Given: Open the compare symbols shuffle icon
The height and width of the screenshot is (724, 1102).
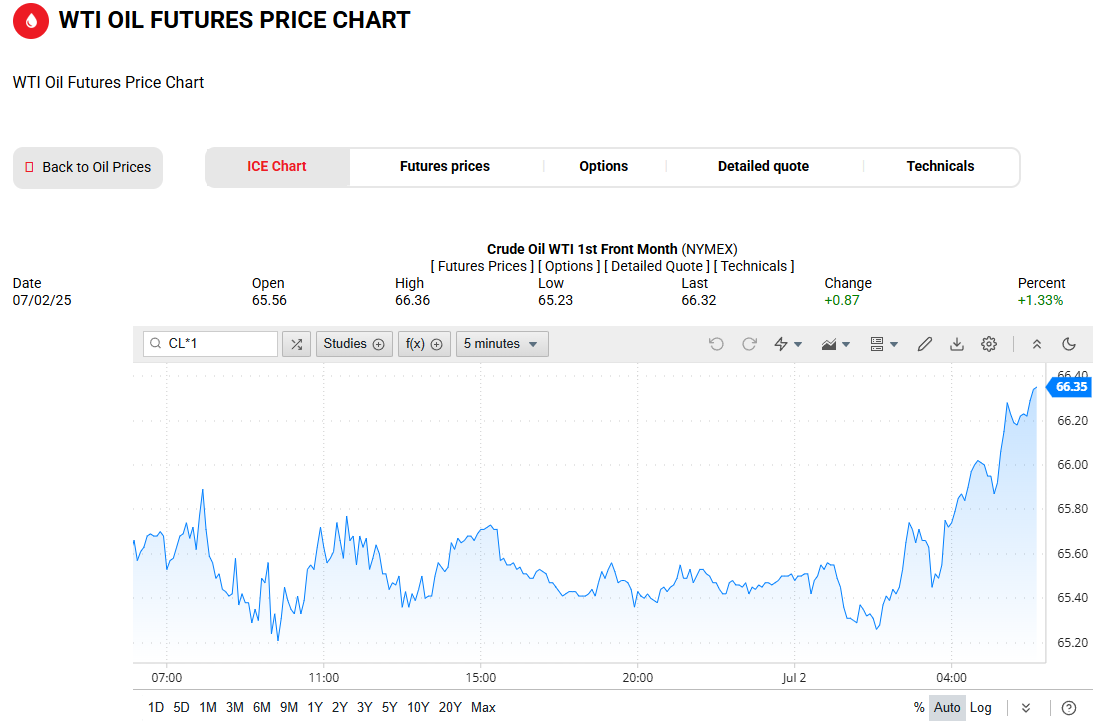Looking at the screenshot, I should pos(297,344).
